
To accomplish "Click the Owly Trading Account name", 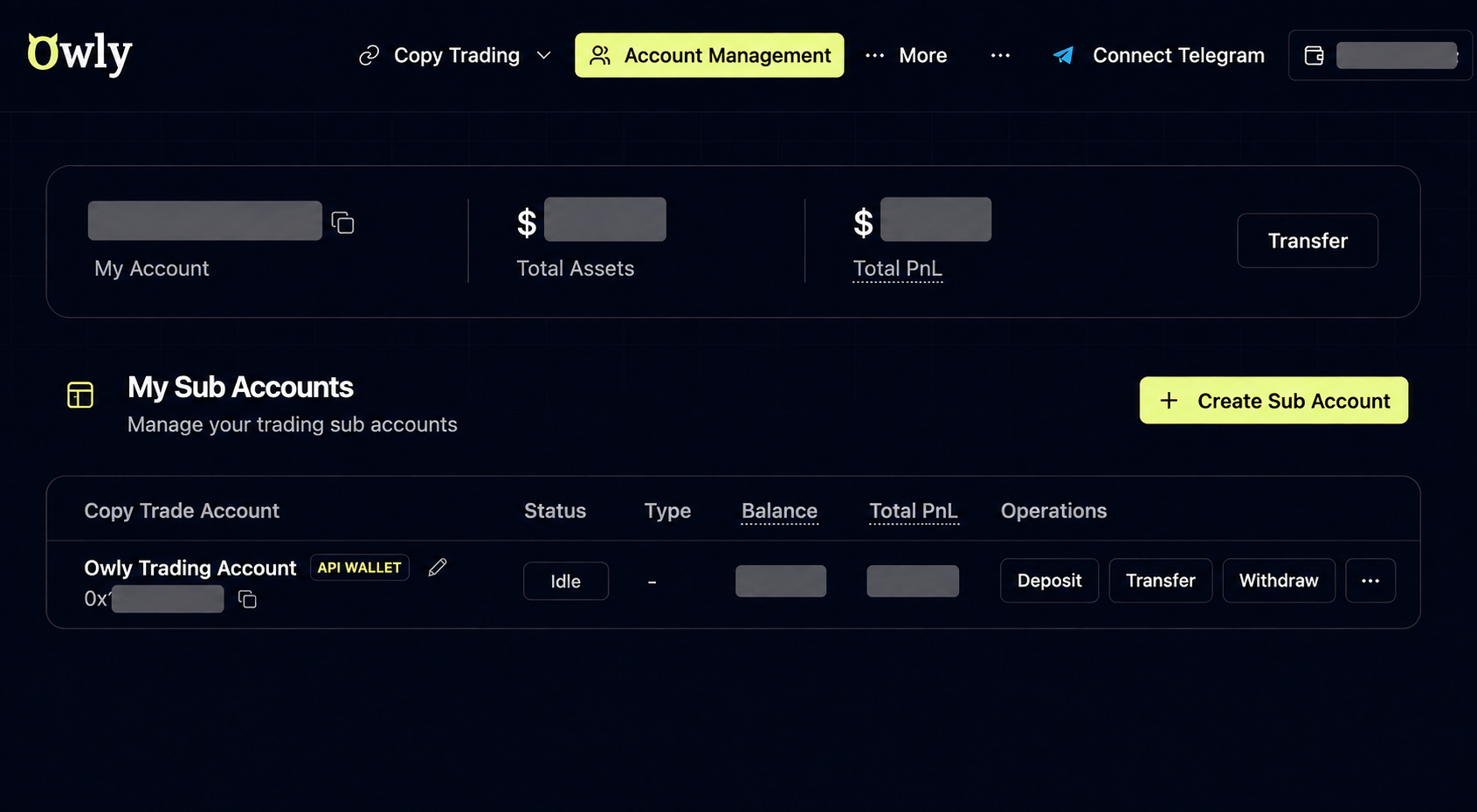I will (190, 568).
